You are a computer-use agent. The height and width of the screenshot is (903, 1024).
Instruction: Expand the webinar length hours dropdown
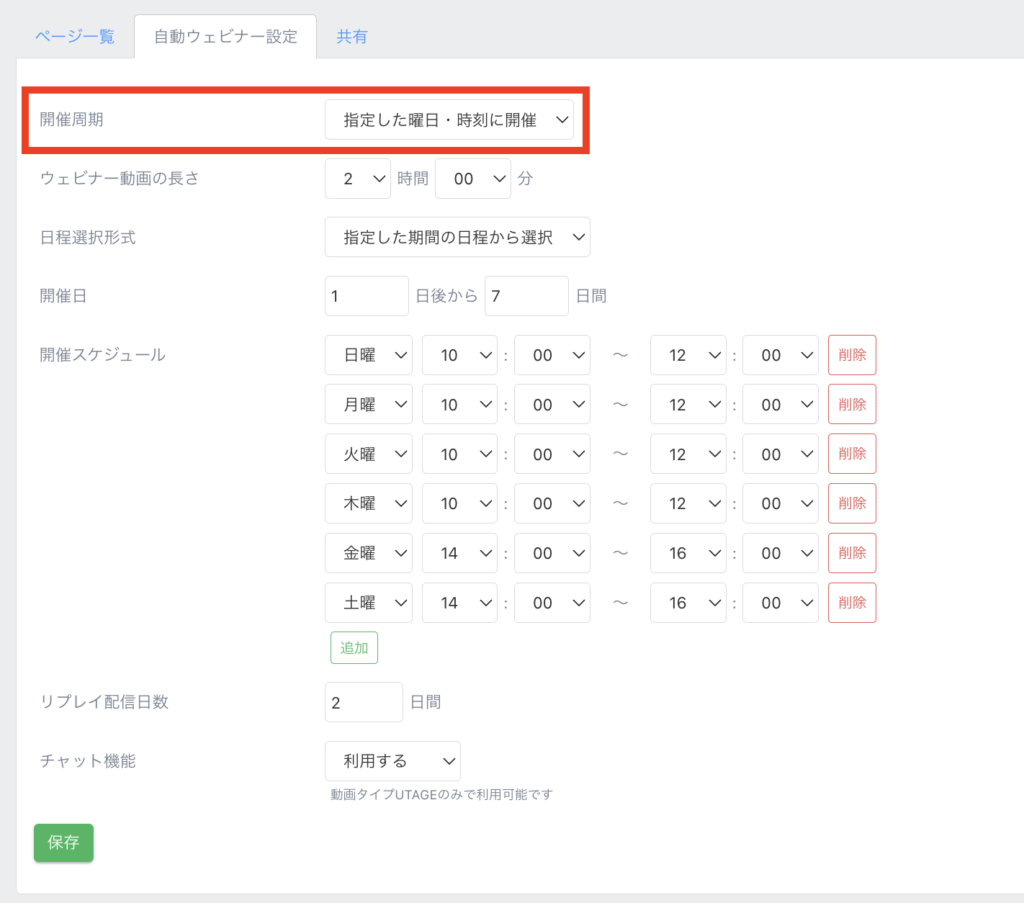click(358, 179)
